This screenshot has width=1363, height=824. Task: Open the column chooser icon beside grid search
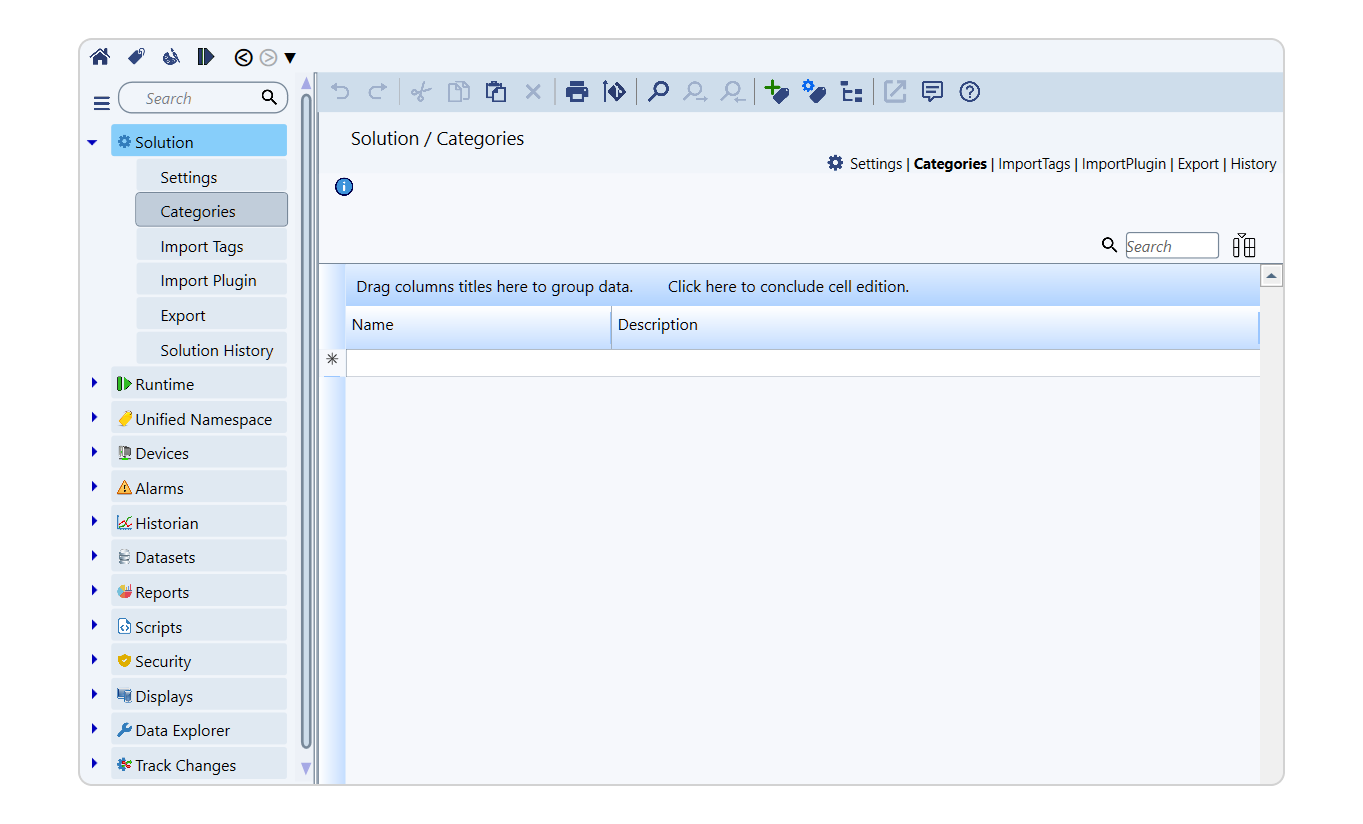(x=1244, y=245)
